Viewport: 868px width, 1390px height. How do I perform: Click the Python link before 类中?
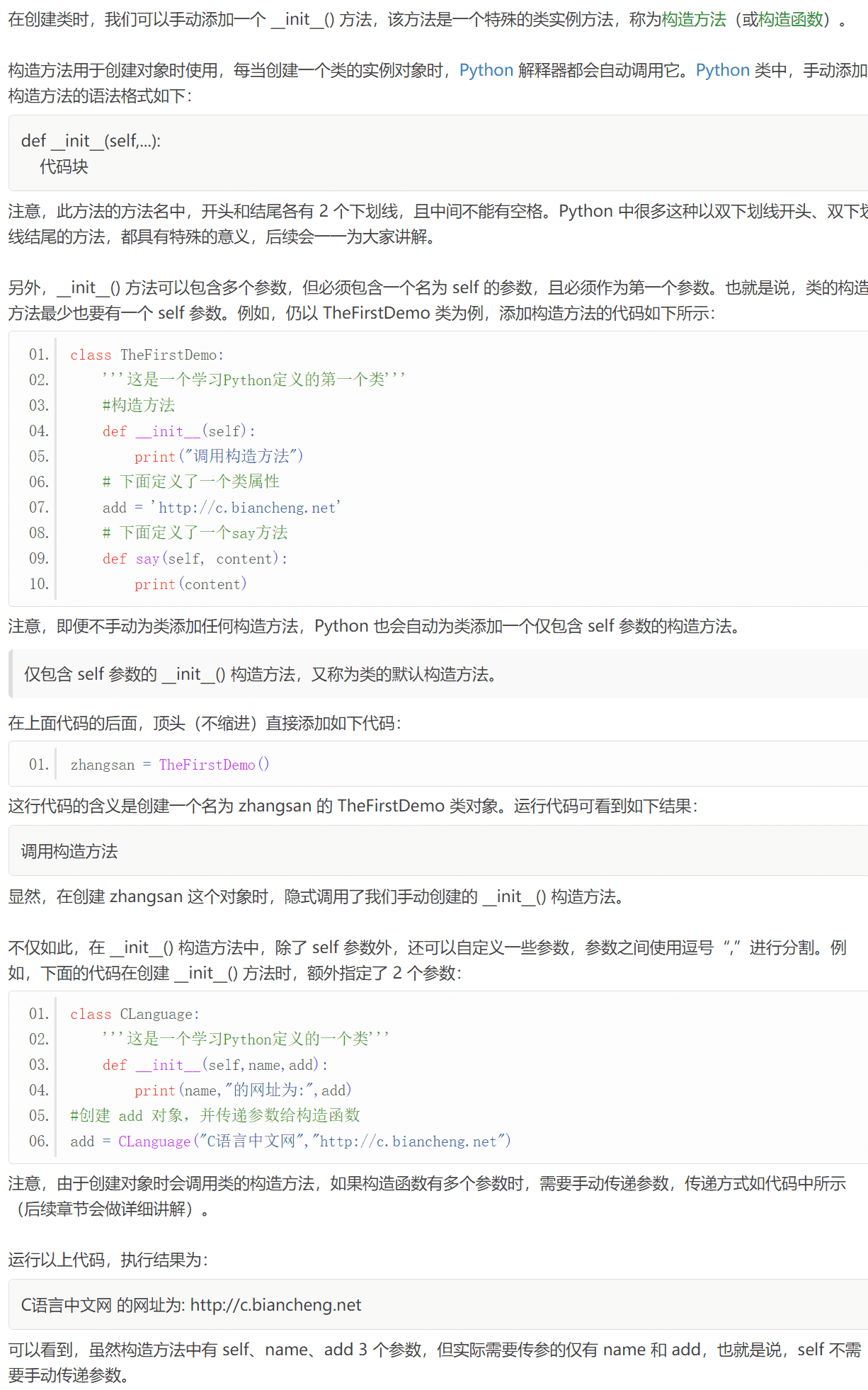[722, 70]
